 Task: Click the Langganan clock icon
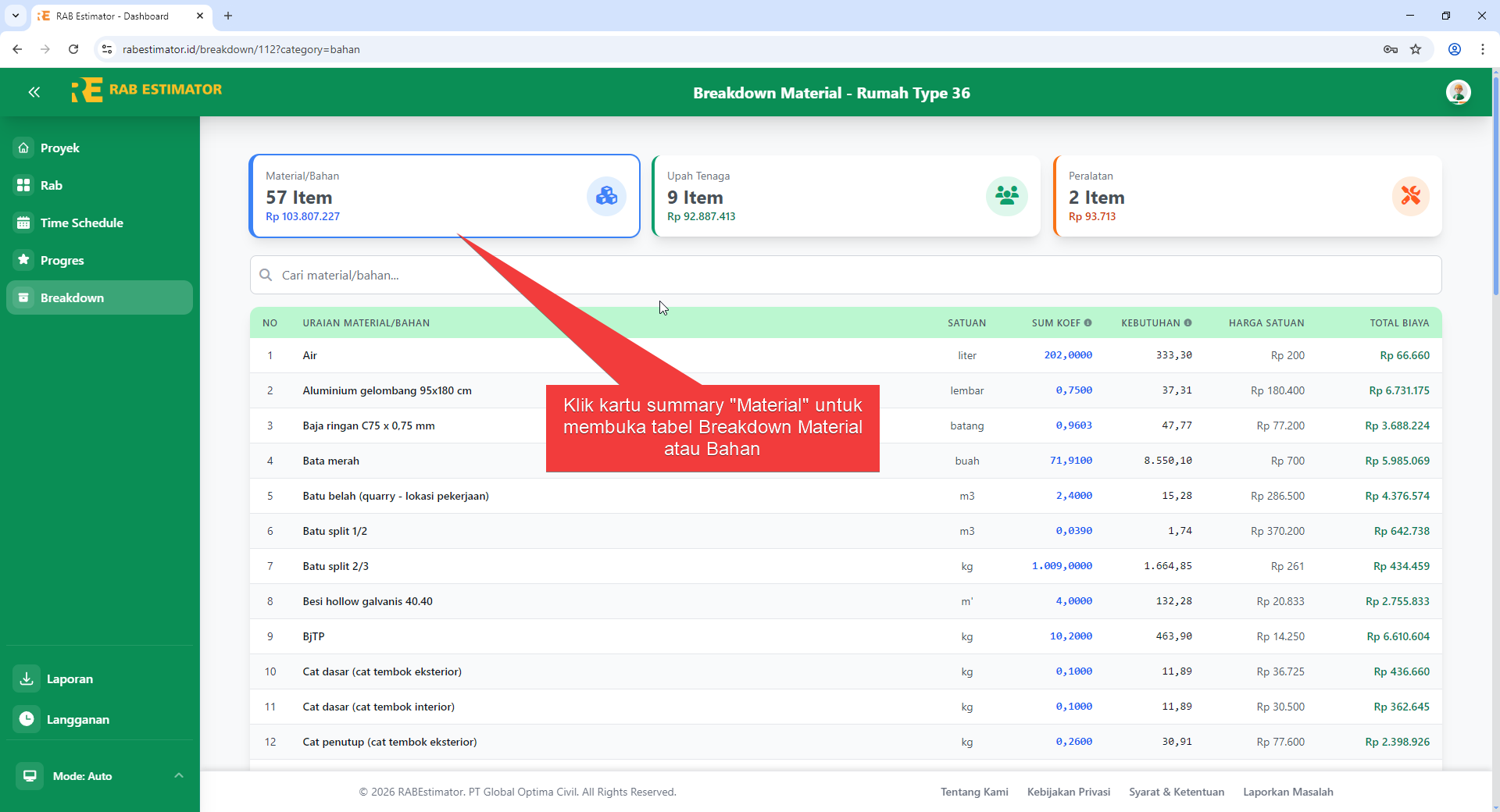pyautogui.click(x=27, y=719)
